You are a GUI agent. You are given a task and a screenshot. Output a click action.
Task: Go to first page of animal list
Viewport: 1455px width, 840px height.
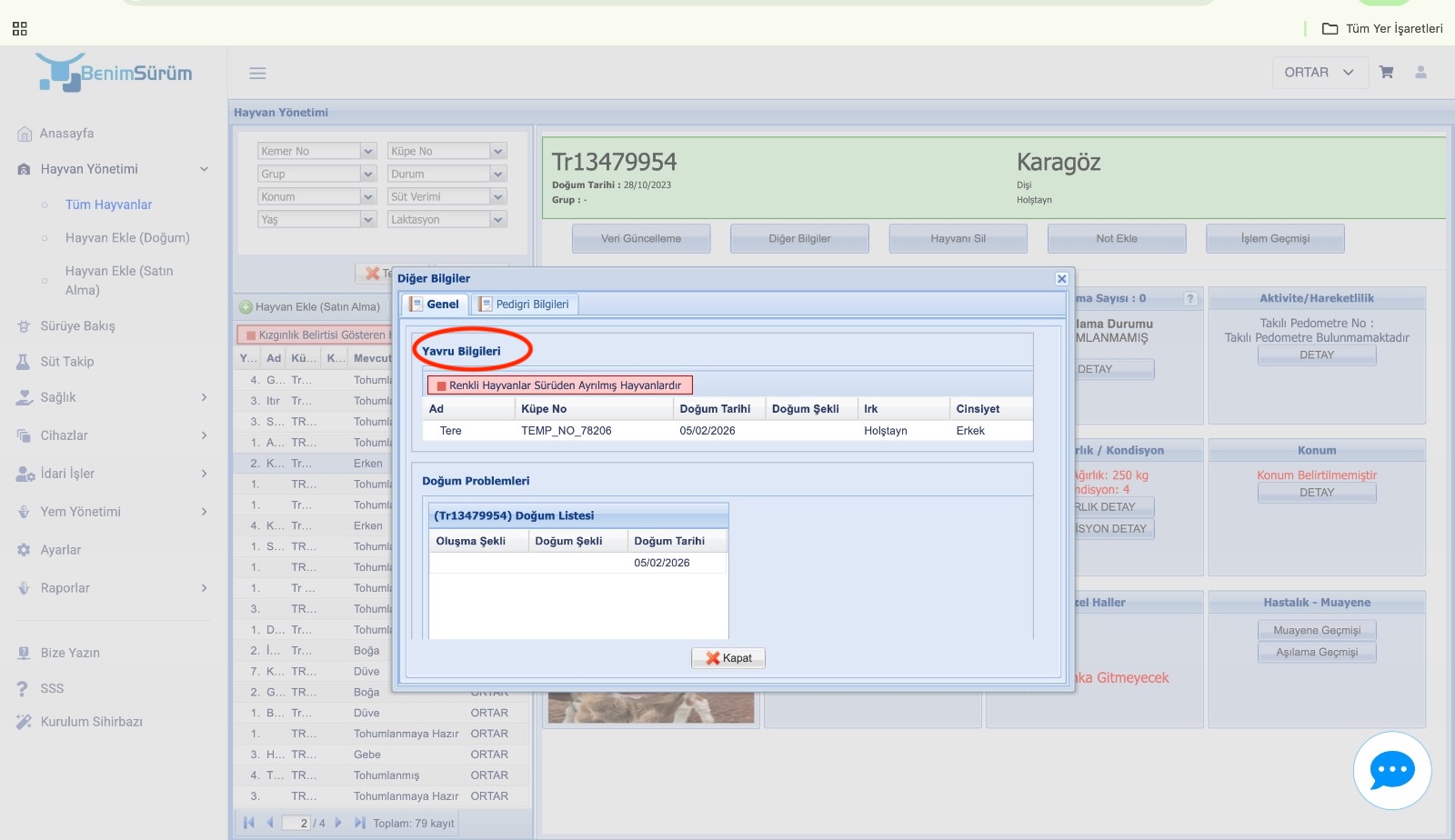pyautogui.click(x=249, y=823)
